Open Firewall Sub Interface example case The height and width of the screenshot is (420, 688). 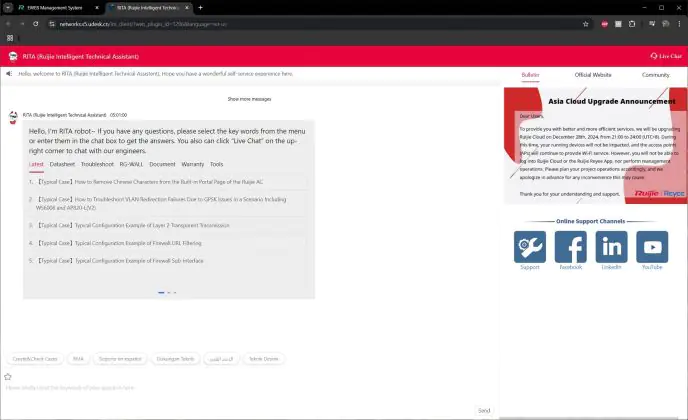coord(119,260)
